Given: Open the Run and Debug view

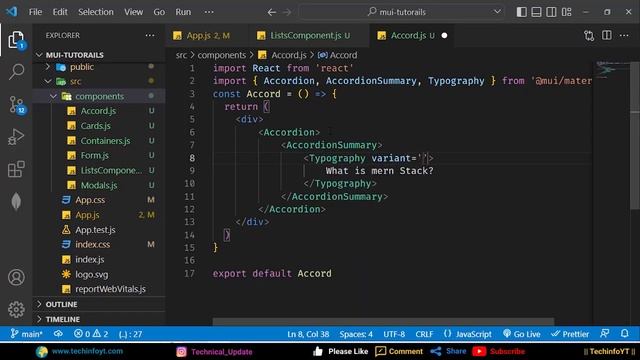Looking at the screenshot, I should [x=16, y=137].
